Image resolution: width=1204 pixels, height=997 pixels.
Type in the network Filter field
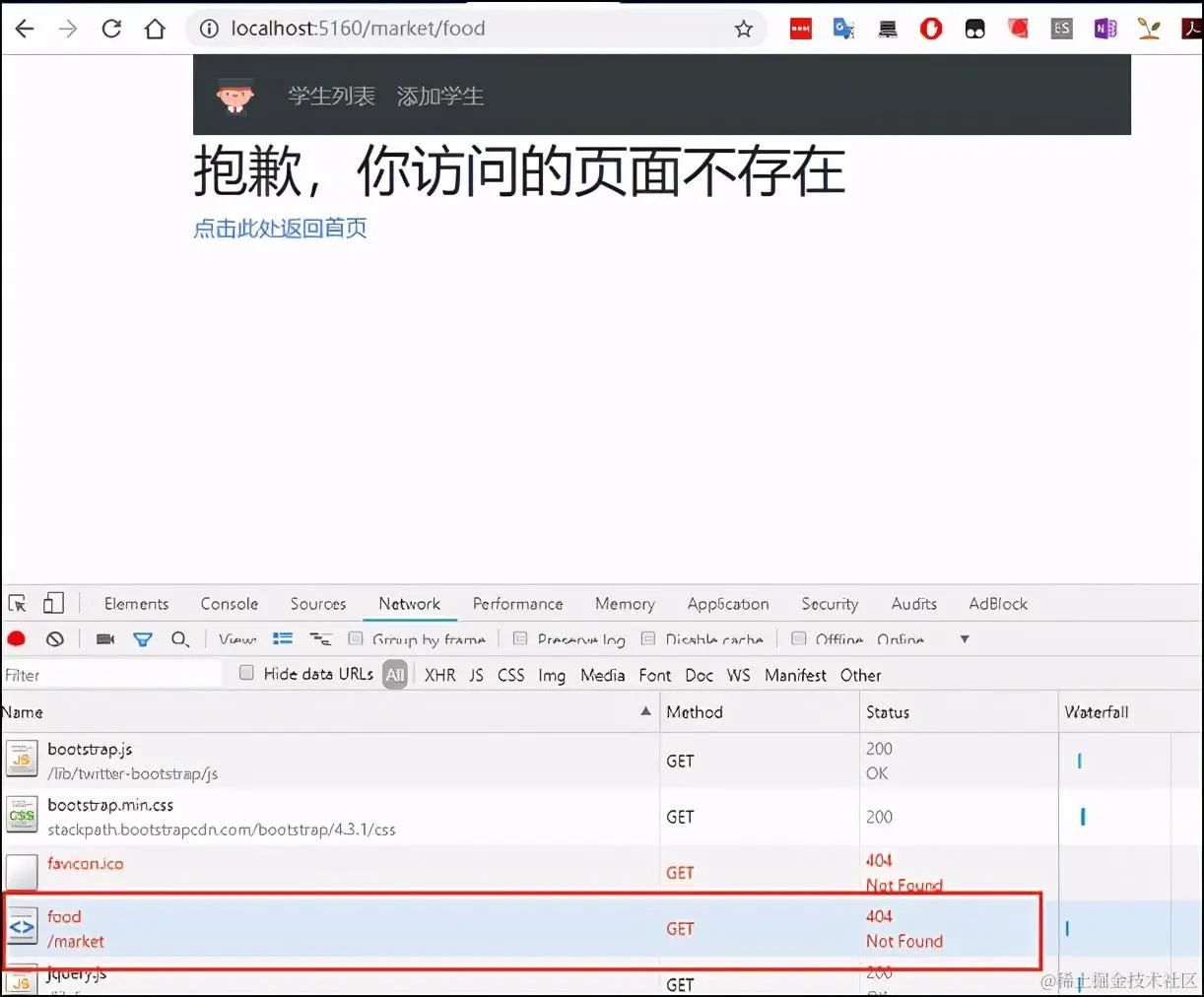[x=99, y=674]
